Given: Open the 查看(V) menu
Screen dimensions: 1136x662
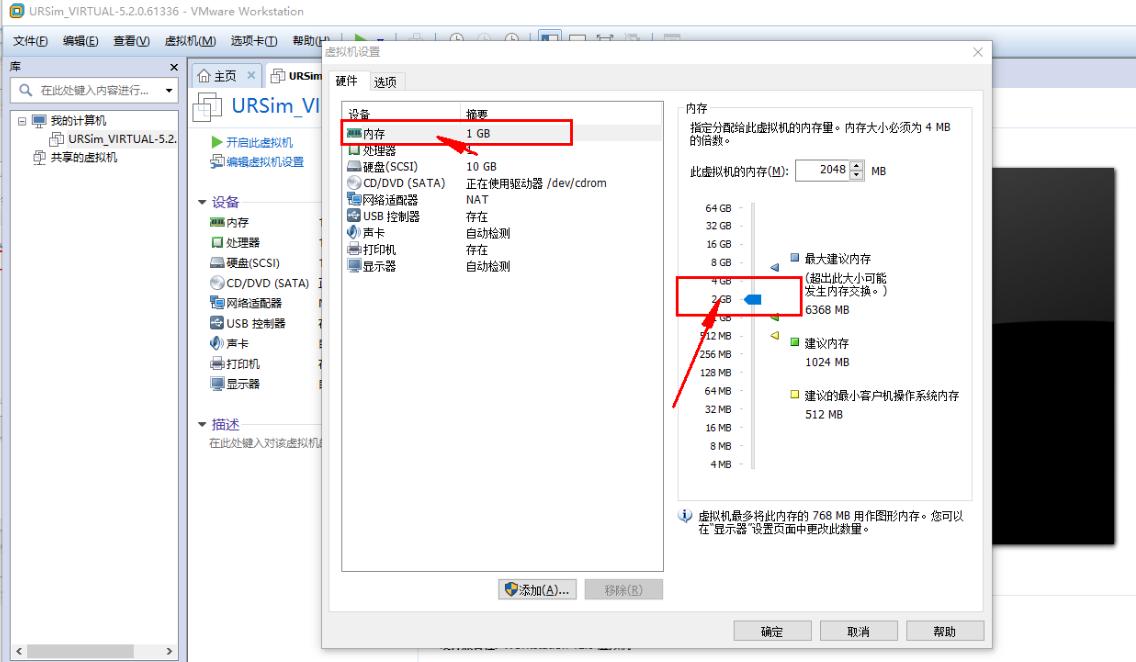Looking at the screenshot, I should point(131,41).
